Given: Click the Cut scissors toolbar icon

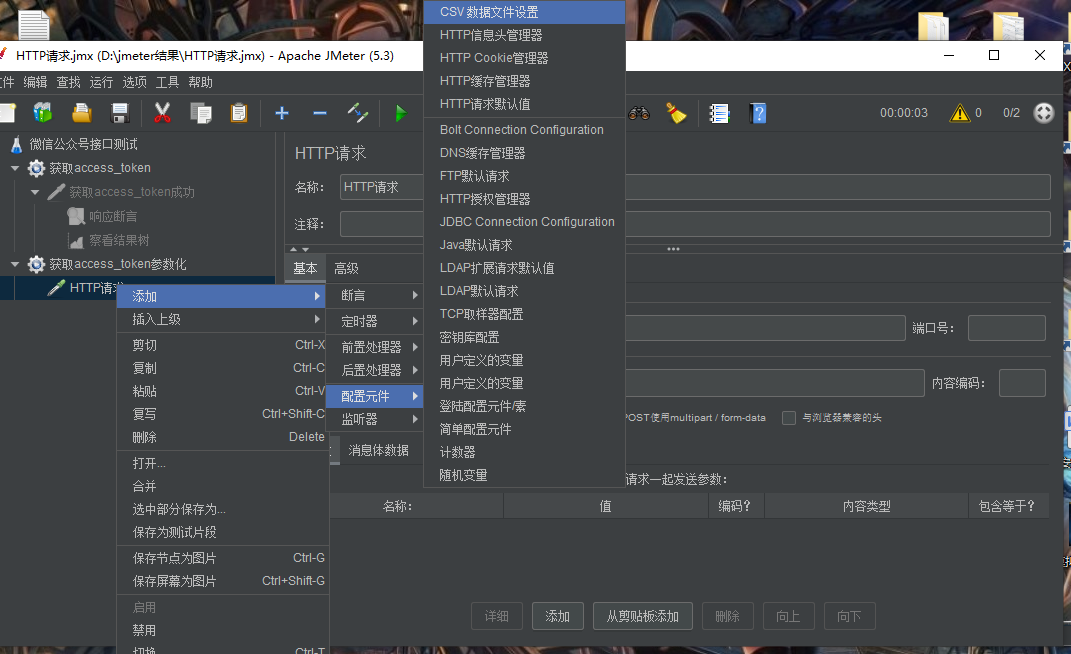Looking at the screenshot, I should coord(162,113).
